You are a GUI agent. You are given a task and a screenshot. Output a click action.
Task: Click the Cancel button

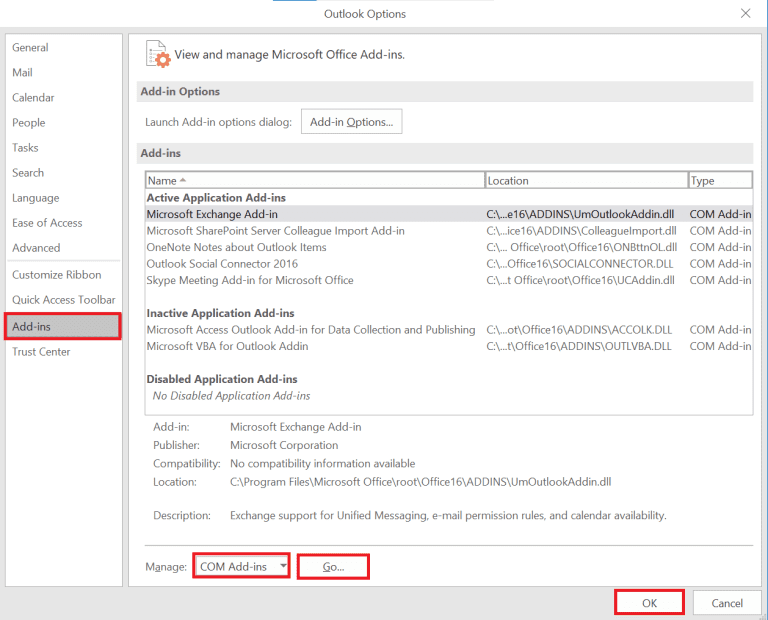click(x=727, y=603)
